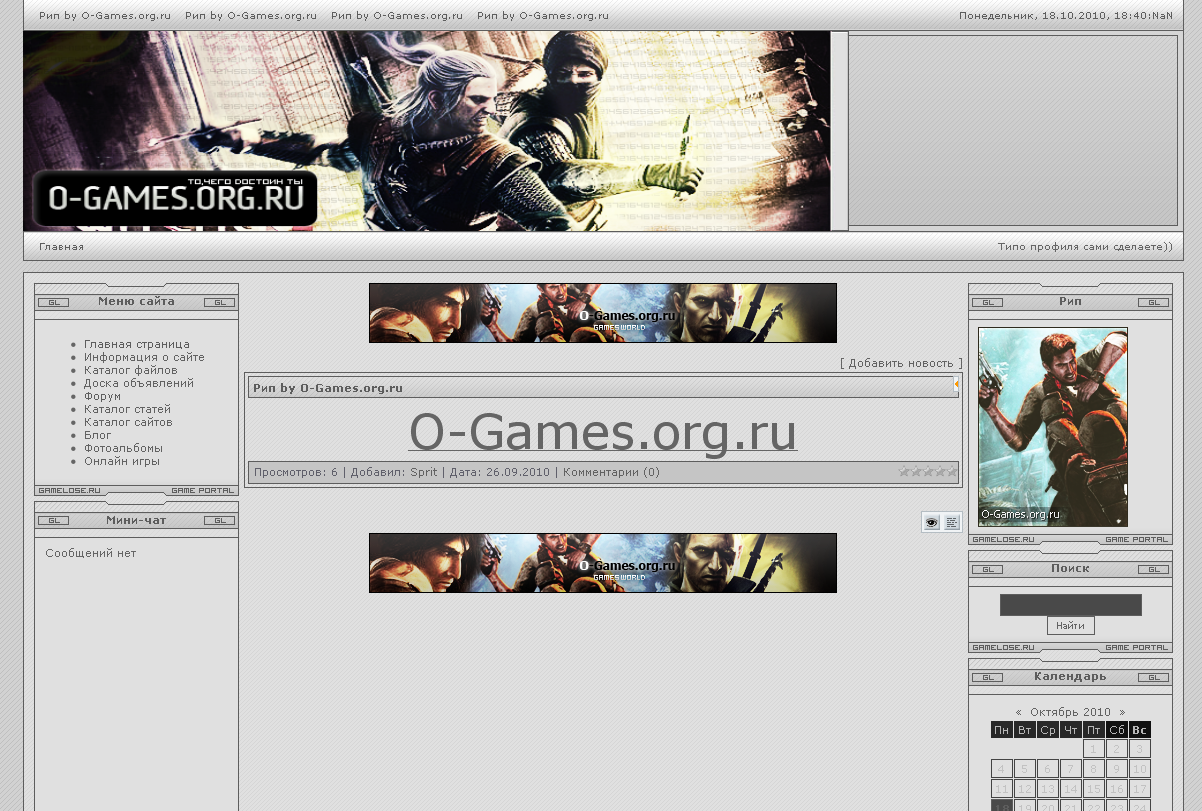Open Главная страница in the site menu
Screen dimensions: 1202x811
coord(137,344)
